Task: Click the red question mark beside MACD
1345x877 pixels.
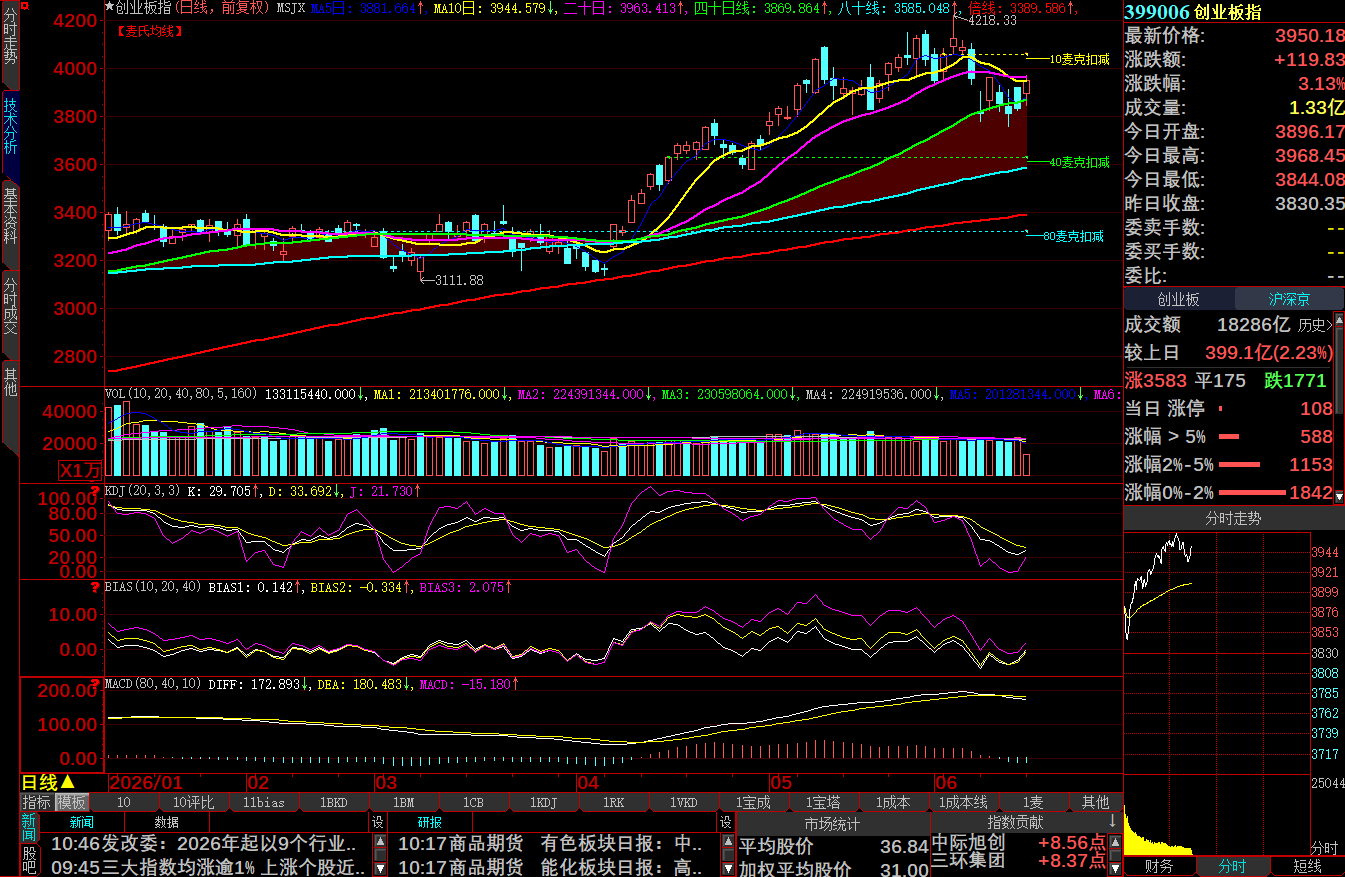Action: coord(96,684)
